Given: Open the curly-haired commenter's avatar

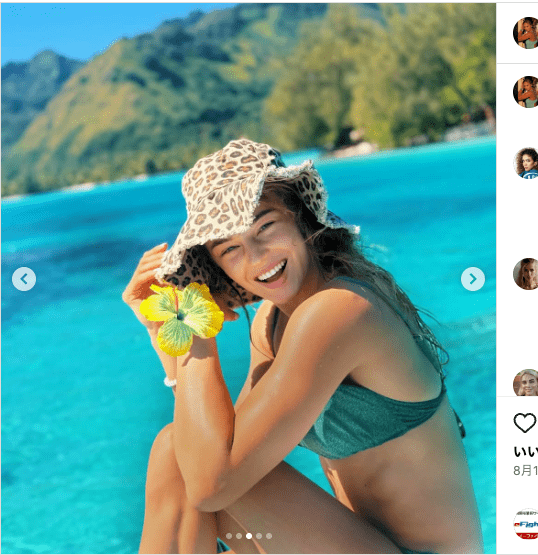Looking at the screenshot, I should point(526,163).
